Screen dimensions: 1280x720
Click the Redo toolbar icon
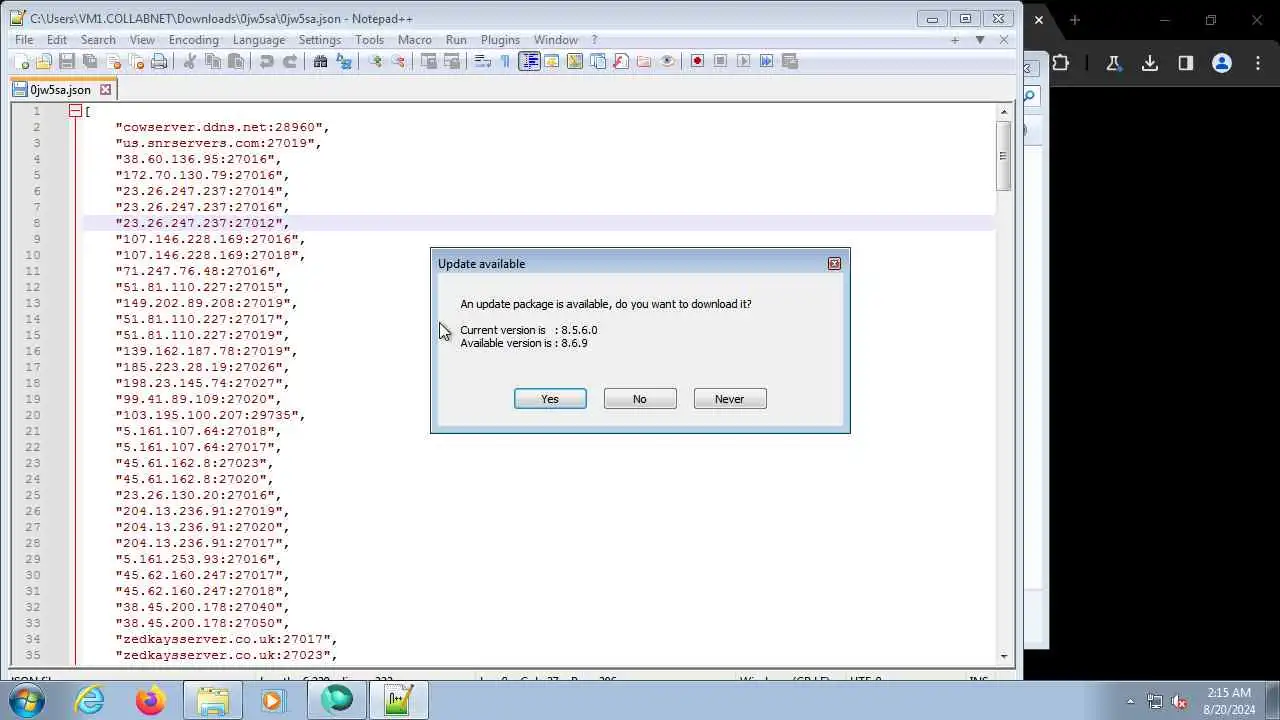tap(290, 61)
